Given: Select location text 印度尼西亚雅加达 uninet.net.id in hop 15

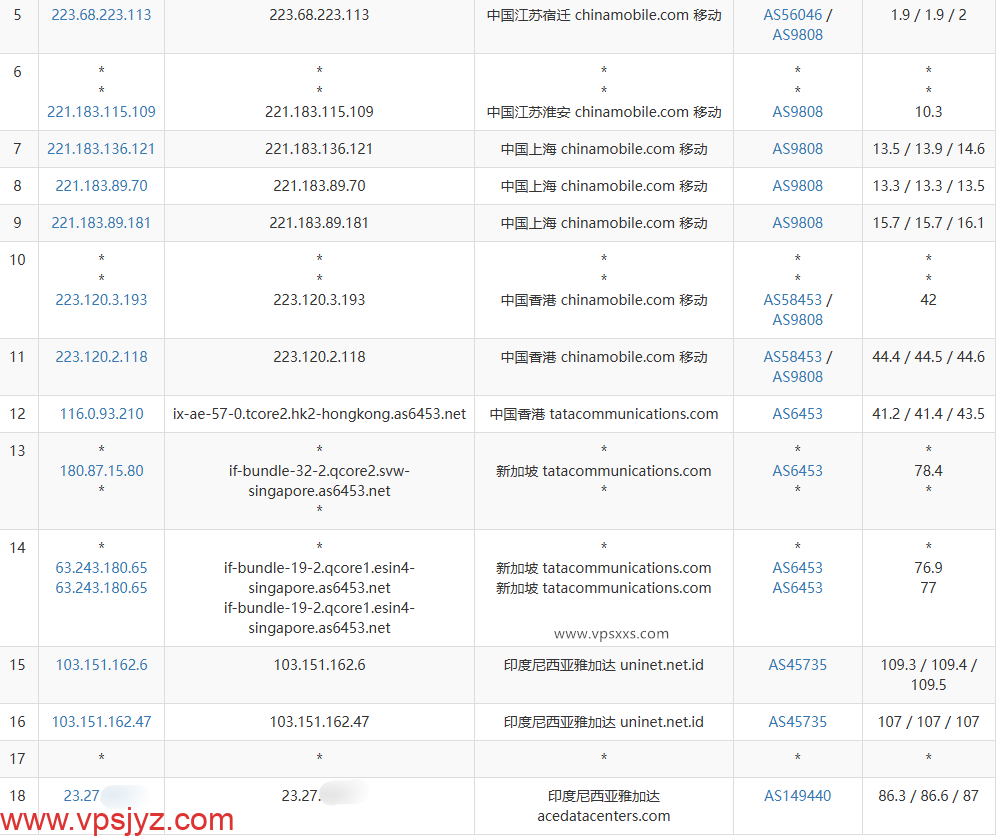Looking at the screenshot, I should [603, 665].
